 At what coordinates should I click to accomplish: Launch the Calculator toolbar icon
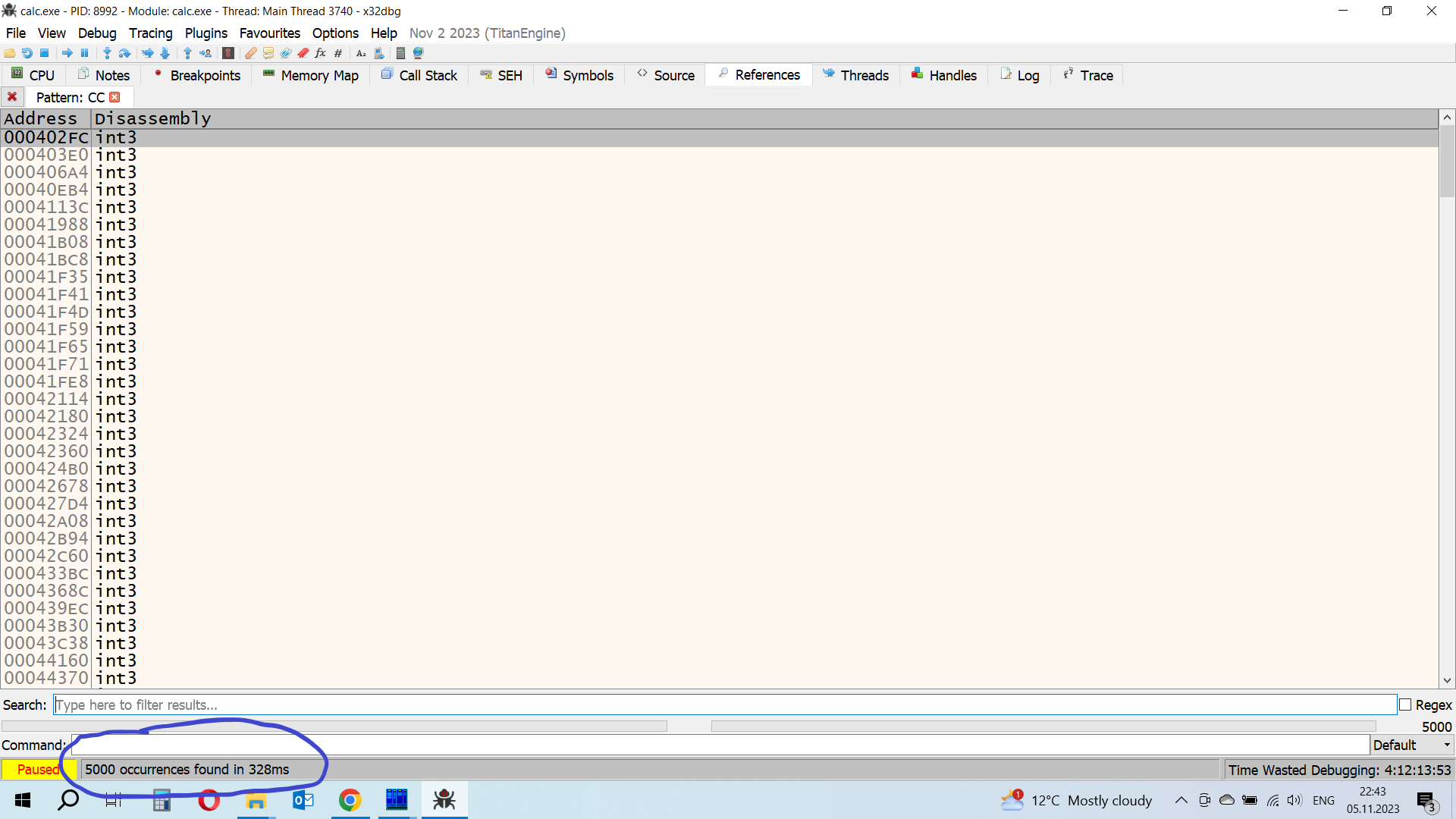click(x=402, y=53)
